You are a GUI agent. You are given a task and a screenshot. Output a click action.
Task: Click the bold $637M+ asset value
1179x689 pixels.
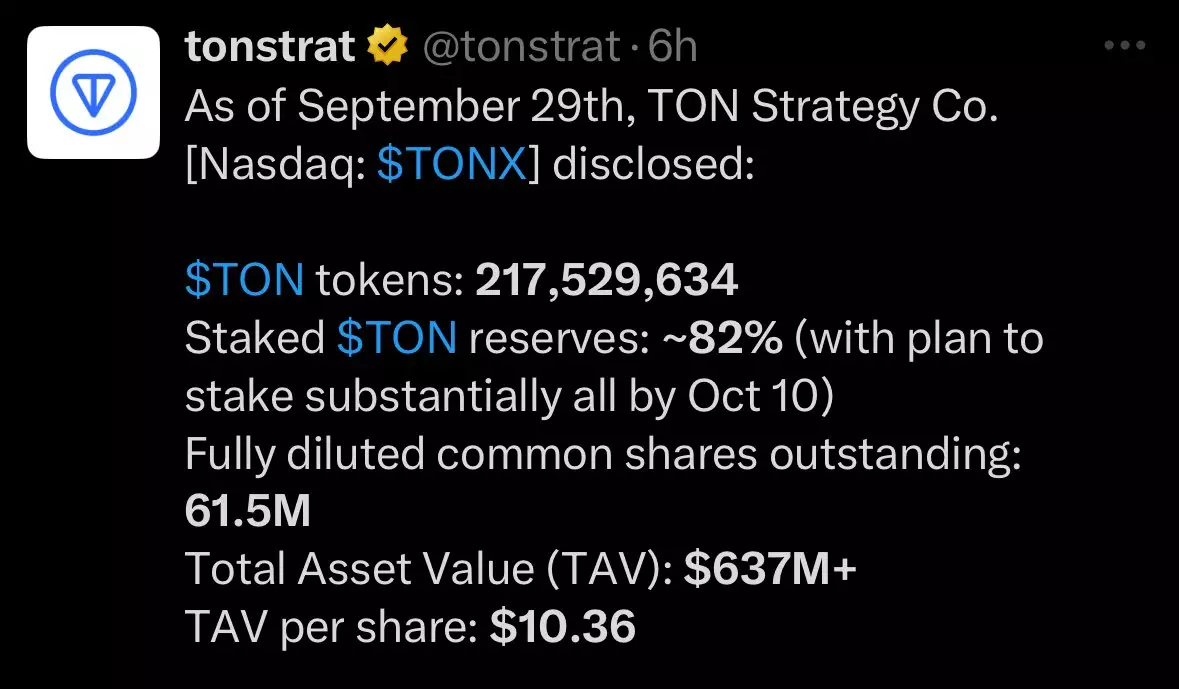point(770,570)
